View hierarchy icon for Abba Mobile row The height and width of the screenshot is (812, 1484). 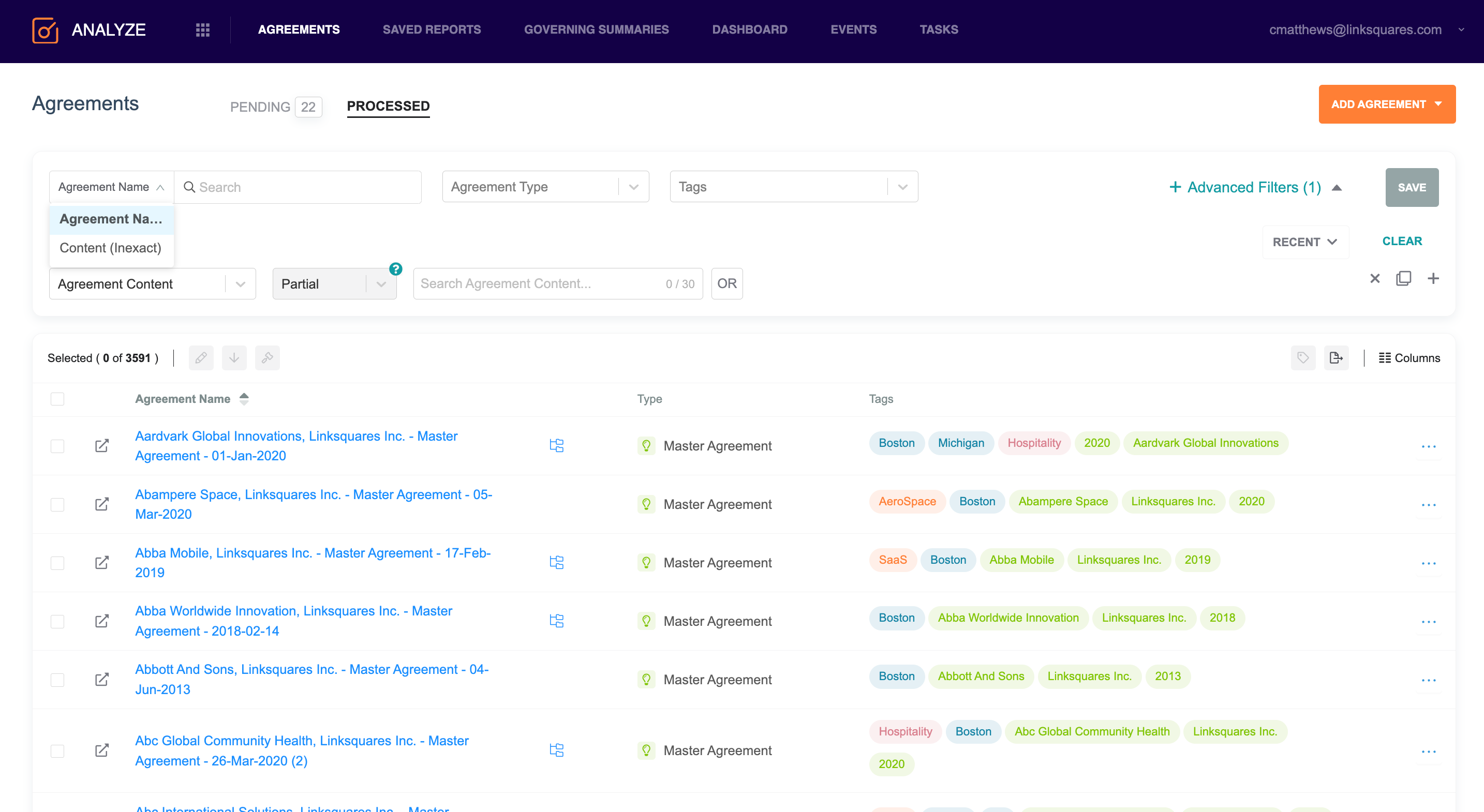click(x=557, y=563)
